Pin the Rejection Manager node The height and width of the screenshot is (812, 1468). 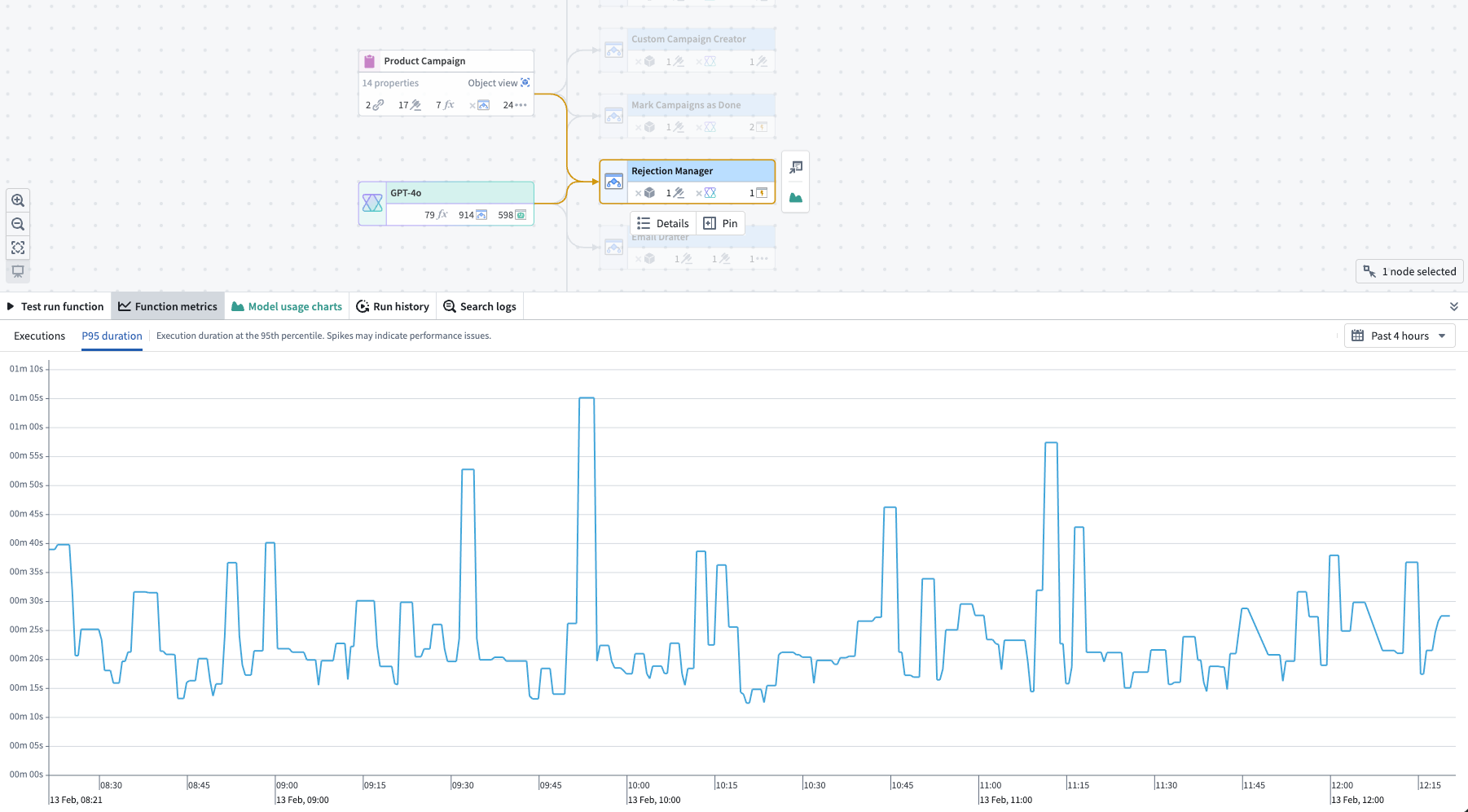720,222
